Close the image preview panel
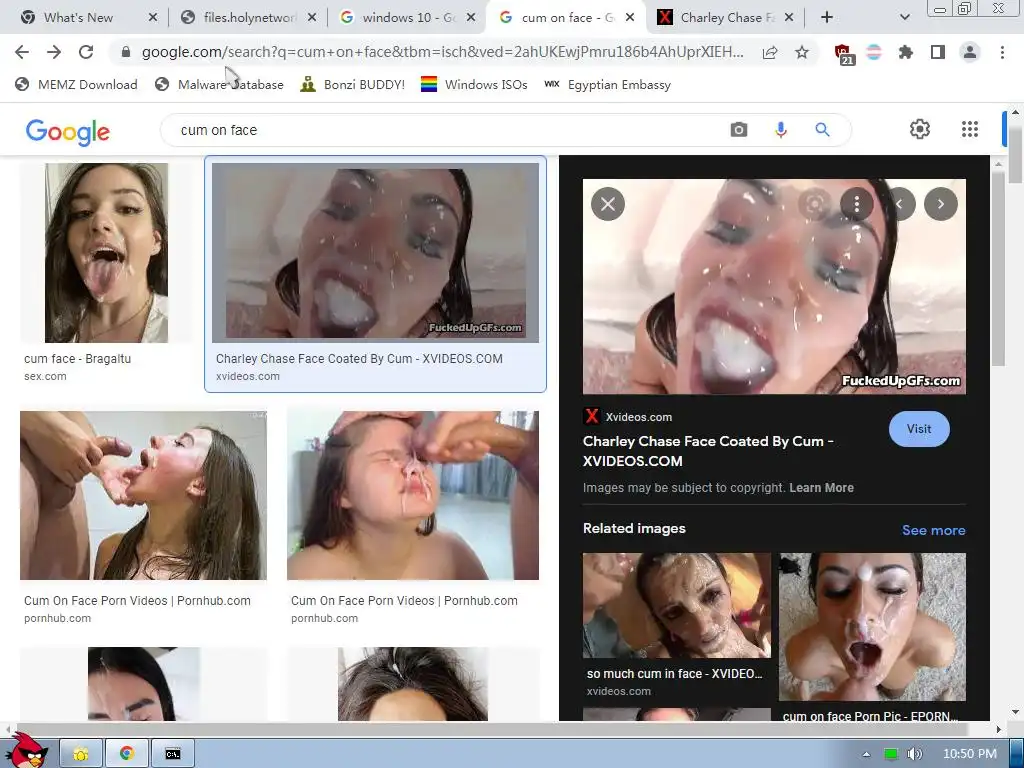Image resolution: width=1024 pixels, height=768 pixels. 608,204
